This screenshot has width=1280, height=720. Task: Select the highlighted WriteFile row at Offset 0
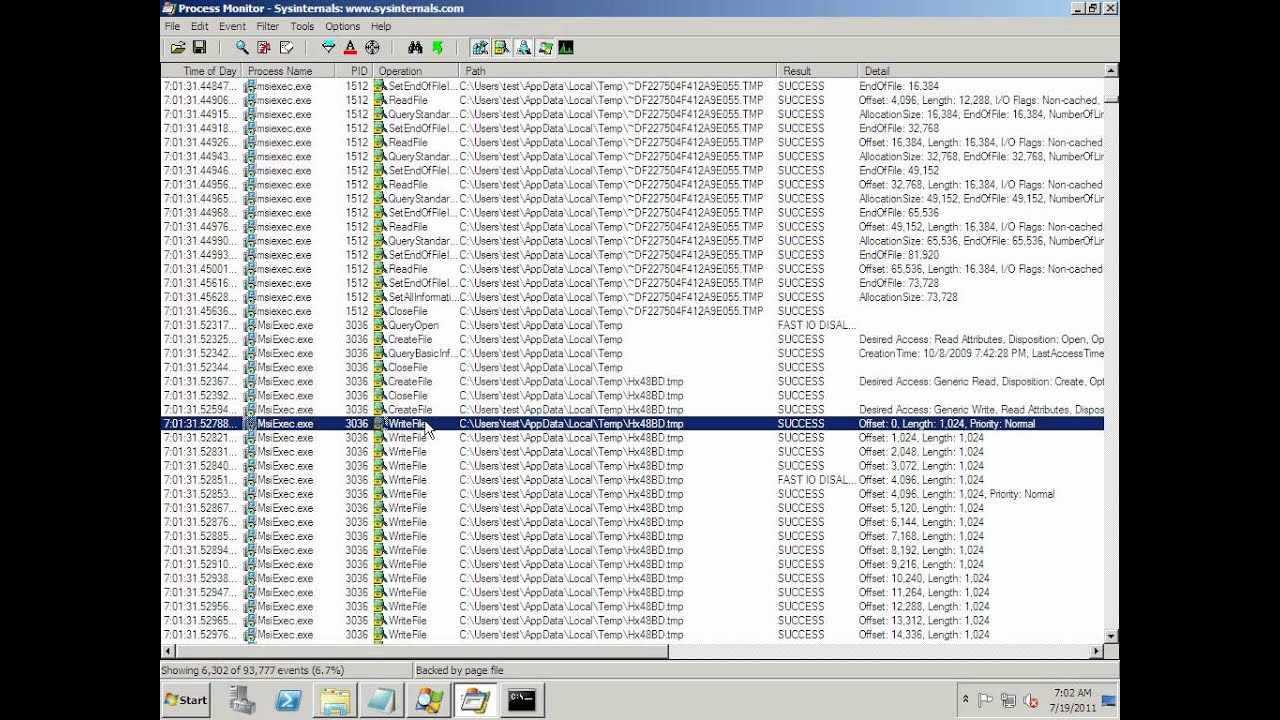click(x=632, y=424)
